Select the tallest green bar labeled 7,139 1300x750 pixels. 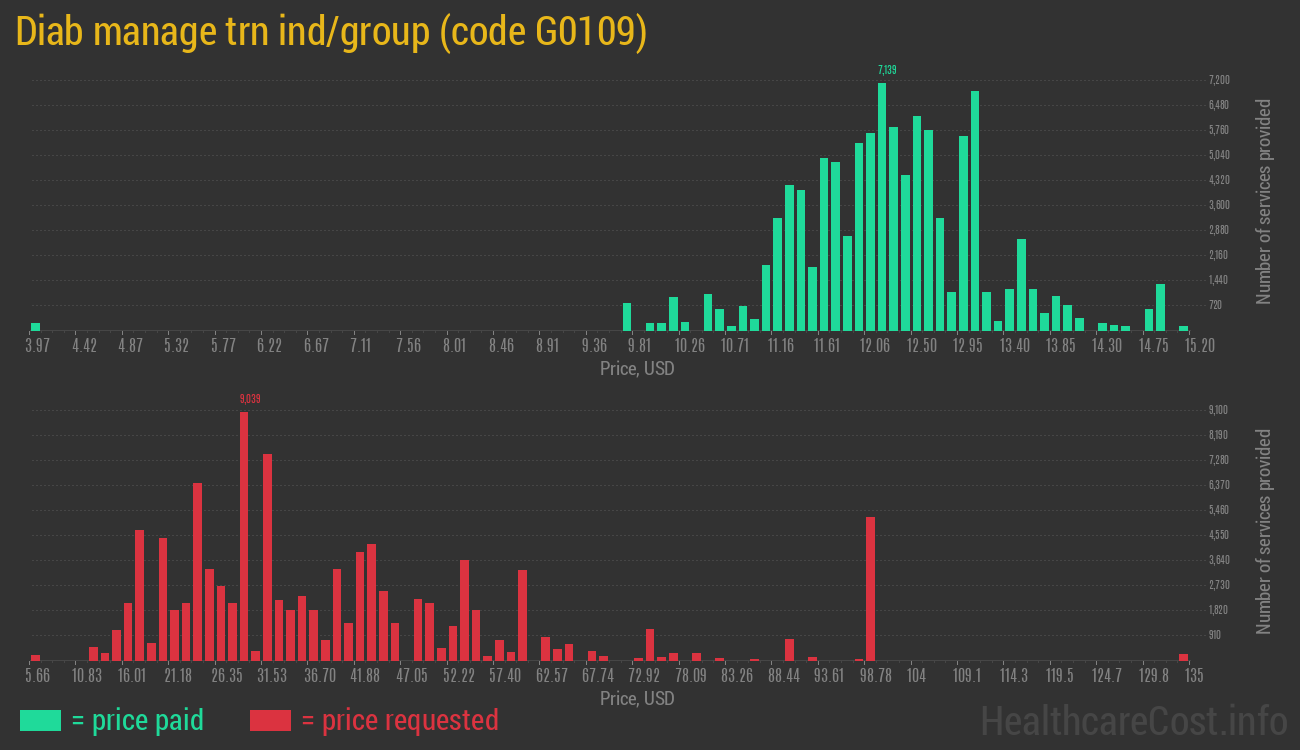pos(882,205)
